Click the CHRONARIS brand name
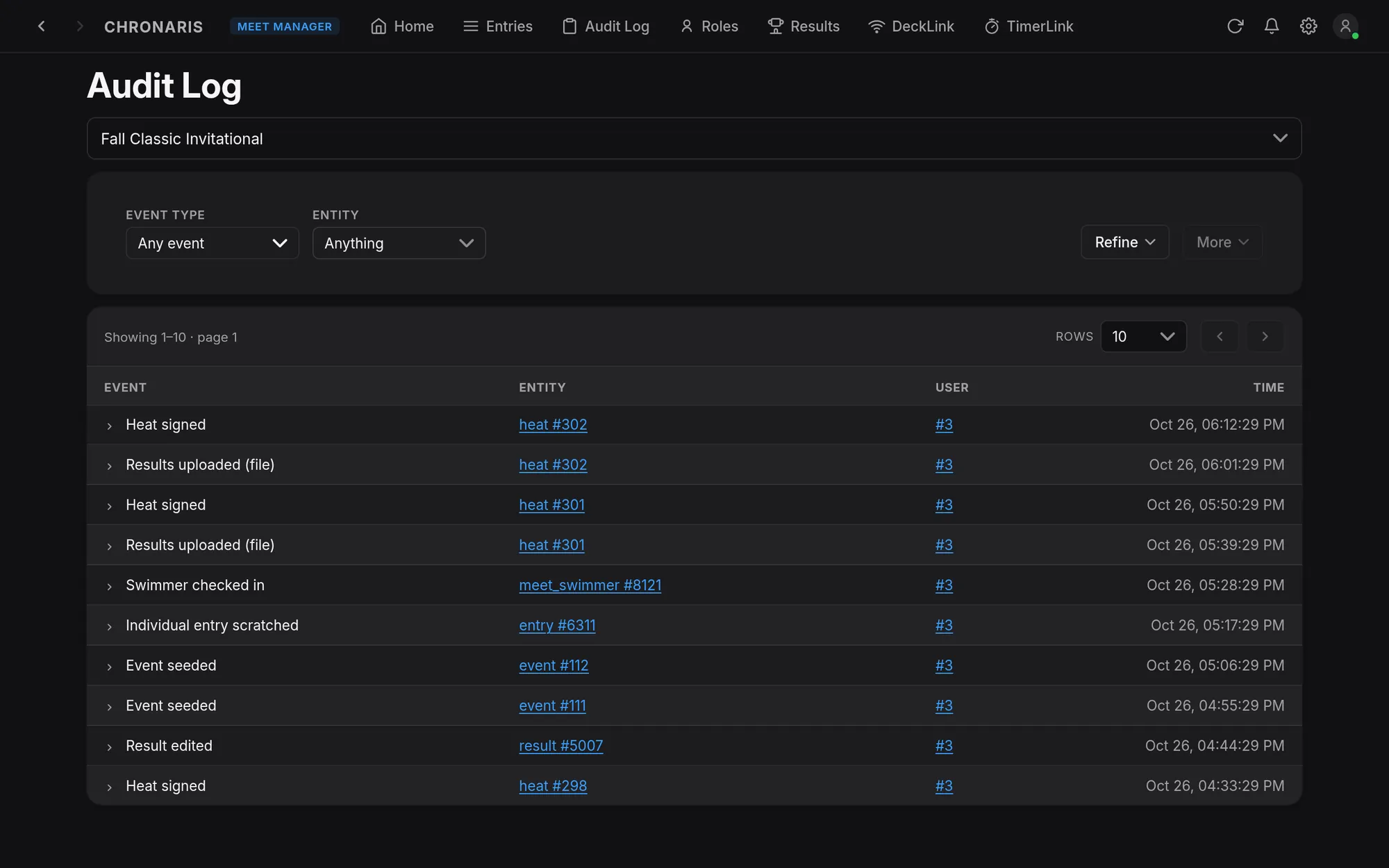The image size is (1389, 868). (x=153, y=27)
